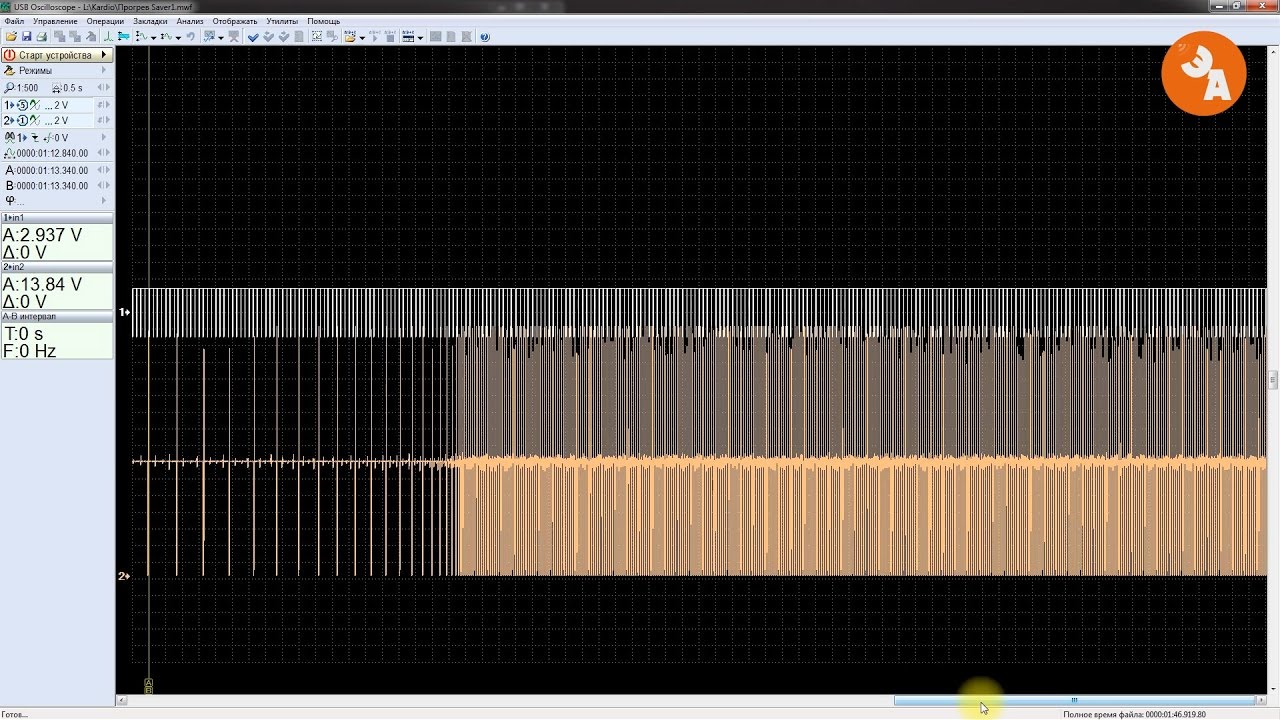
Task: Open the Утилиты menu
Action: coord(282,21)
